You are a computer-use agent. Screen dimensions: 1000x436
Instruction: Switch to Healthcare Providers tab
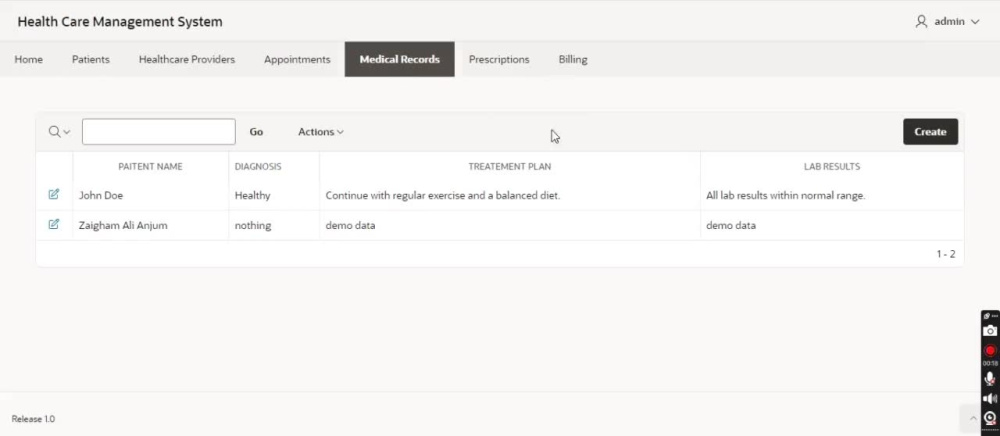coord(187,59)
